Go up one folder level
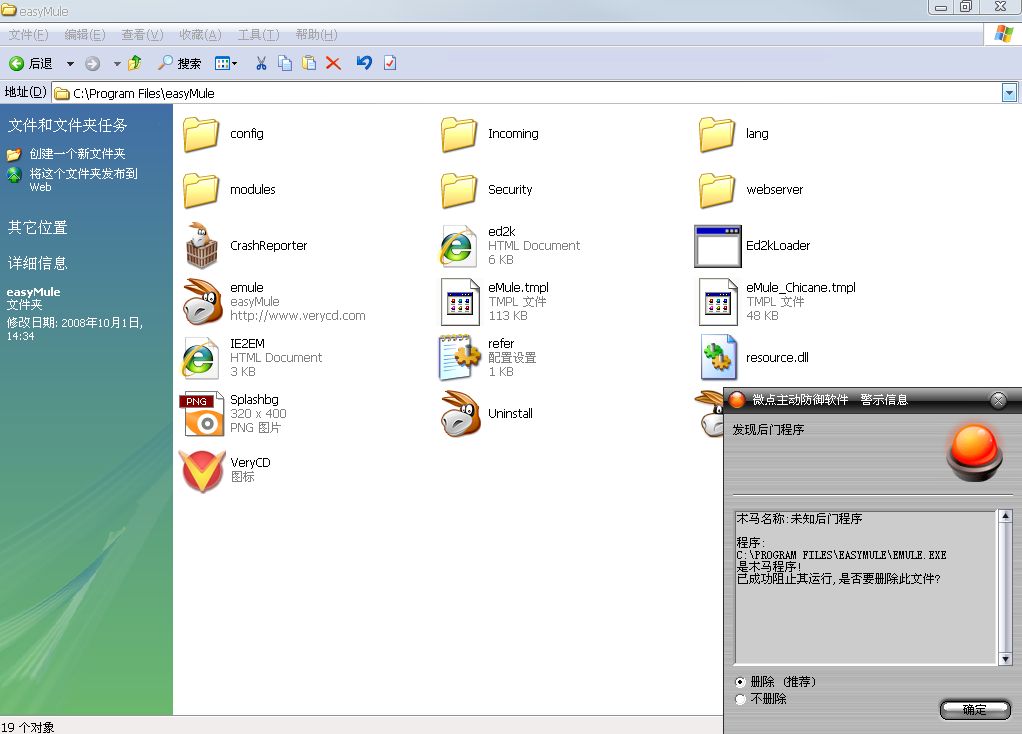 click(x=135, y=63)
